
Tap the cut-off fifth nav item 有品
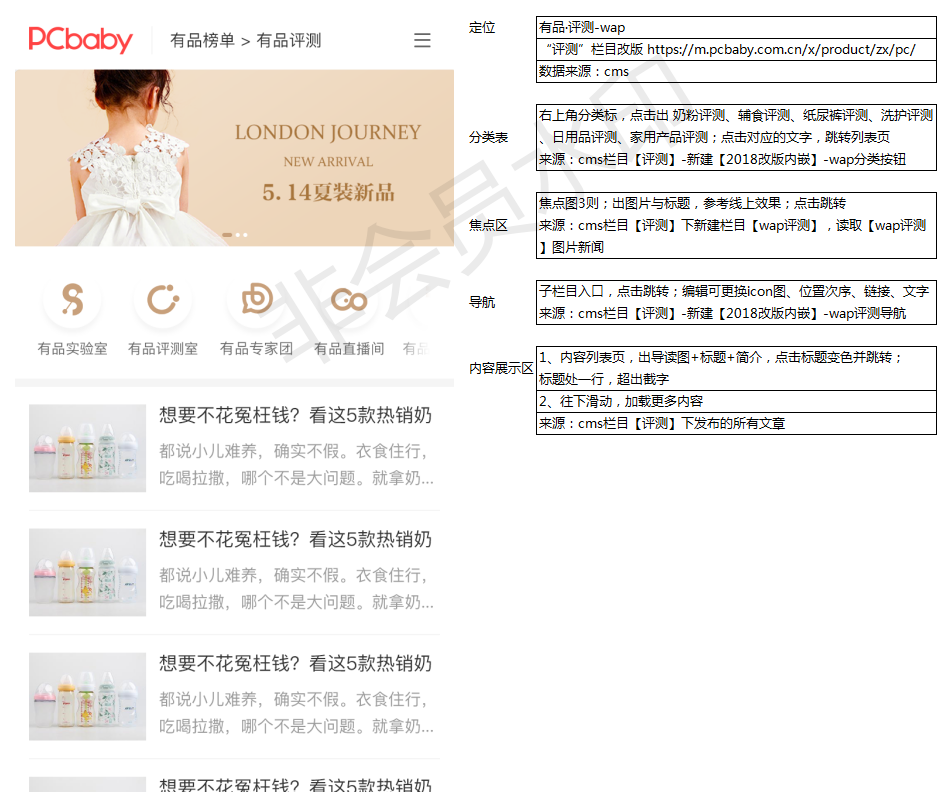(415, 349)
